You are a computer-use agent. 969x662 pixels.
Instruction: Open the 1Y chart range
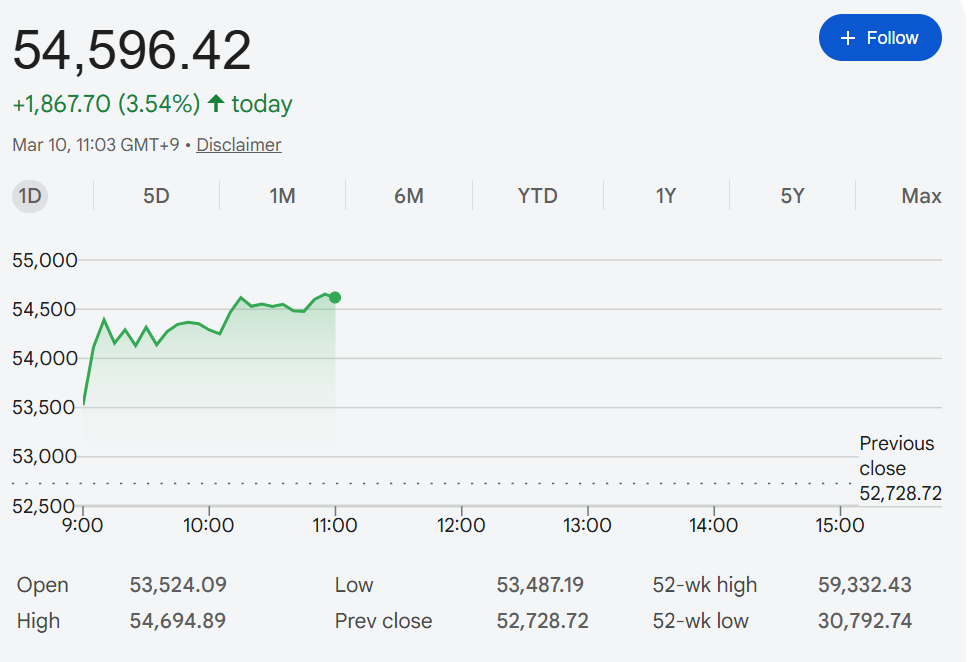[666, 196]
